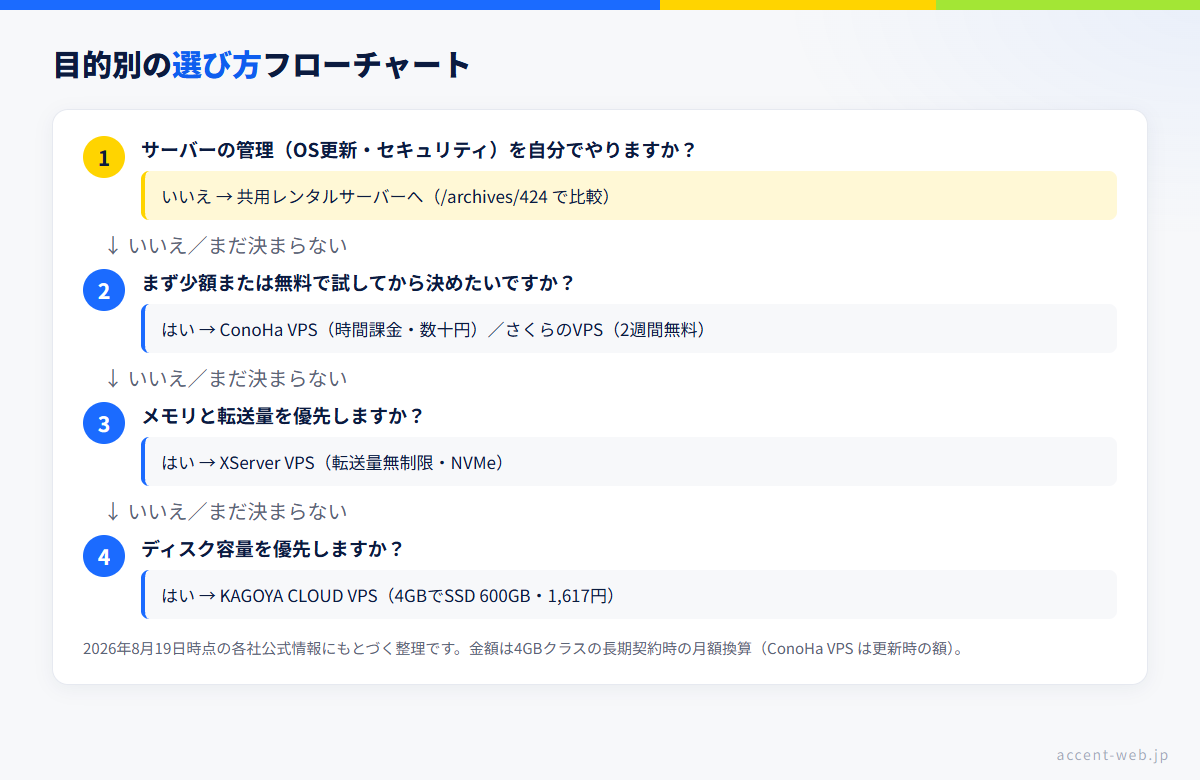Select the XServer VPS（転送量無制限・NVMe） answer box
The width and height of the screenshot is (1200, 780).
point(629,462)
